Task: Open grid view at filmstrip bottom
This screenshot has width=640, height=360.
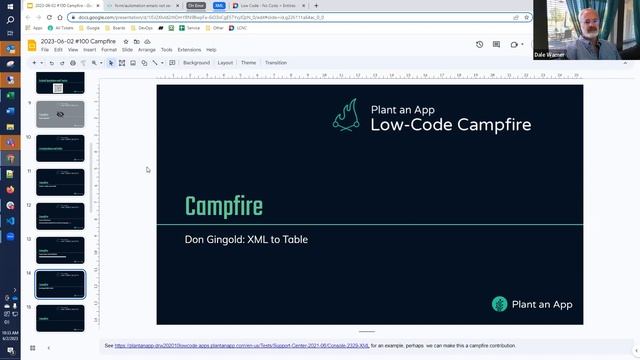Action: click(33, 348)
